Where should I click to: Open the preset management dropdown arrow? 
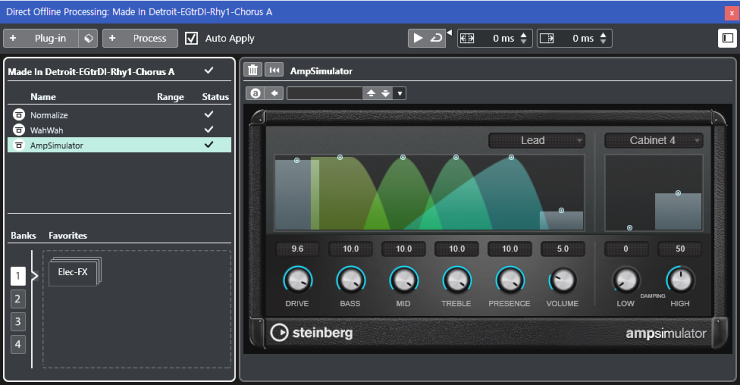pyautogui.click(x=400, y=93)
